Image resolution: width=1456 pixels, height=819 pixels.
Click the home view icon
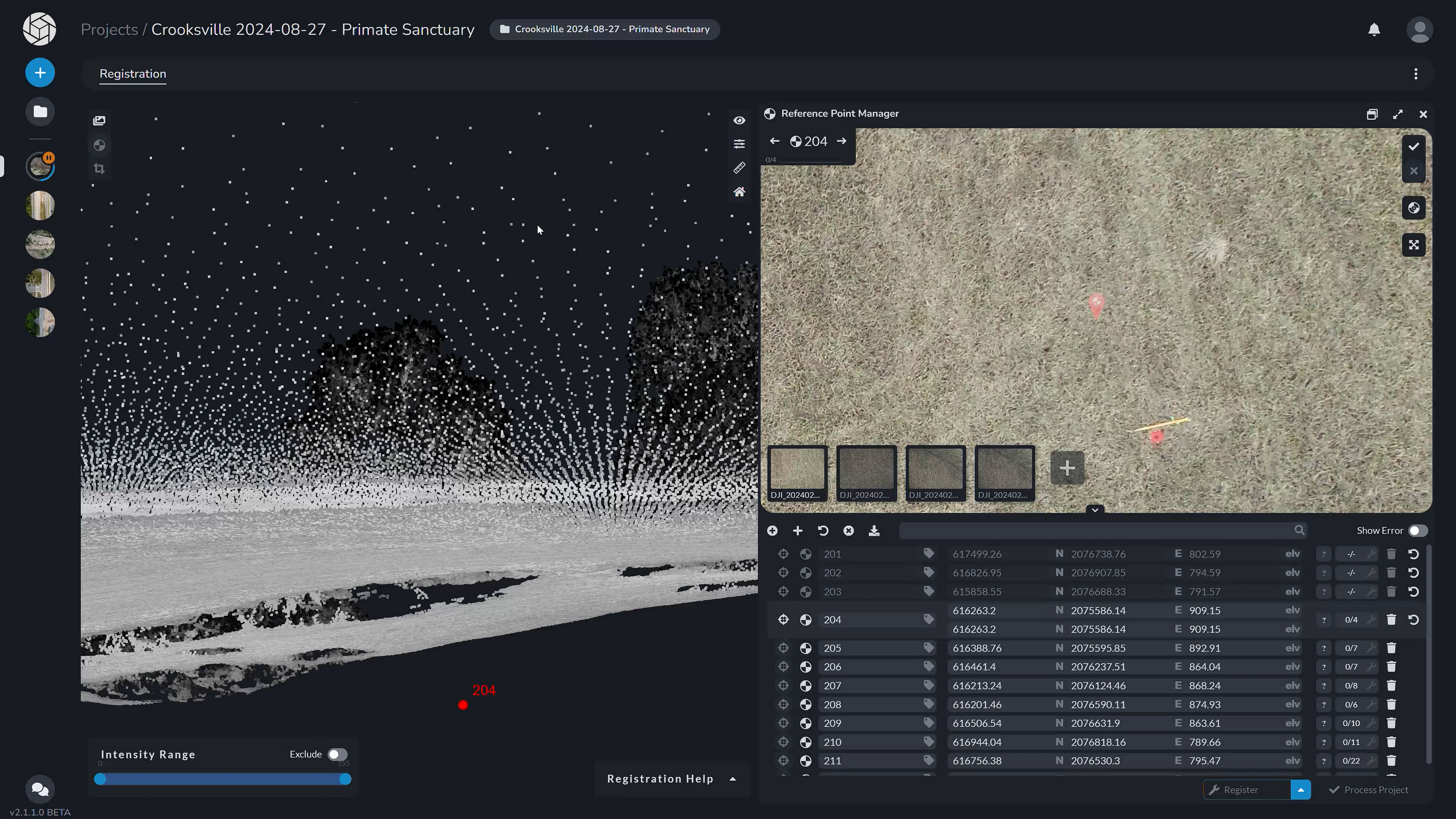pyautogui.click(x=739, y=191)
